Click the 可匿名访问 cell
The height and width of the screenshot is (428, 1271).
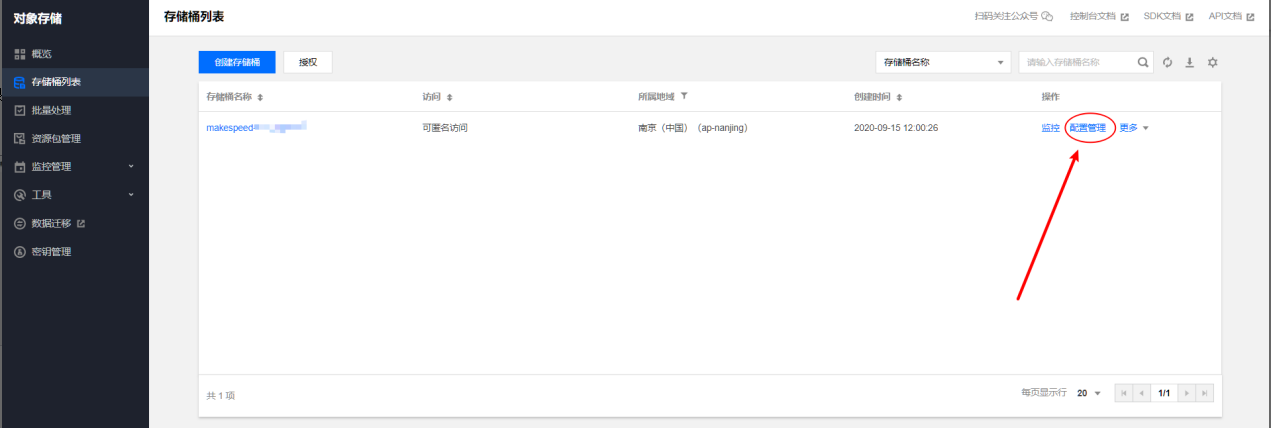click(x=445, y=128)
